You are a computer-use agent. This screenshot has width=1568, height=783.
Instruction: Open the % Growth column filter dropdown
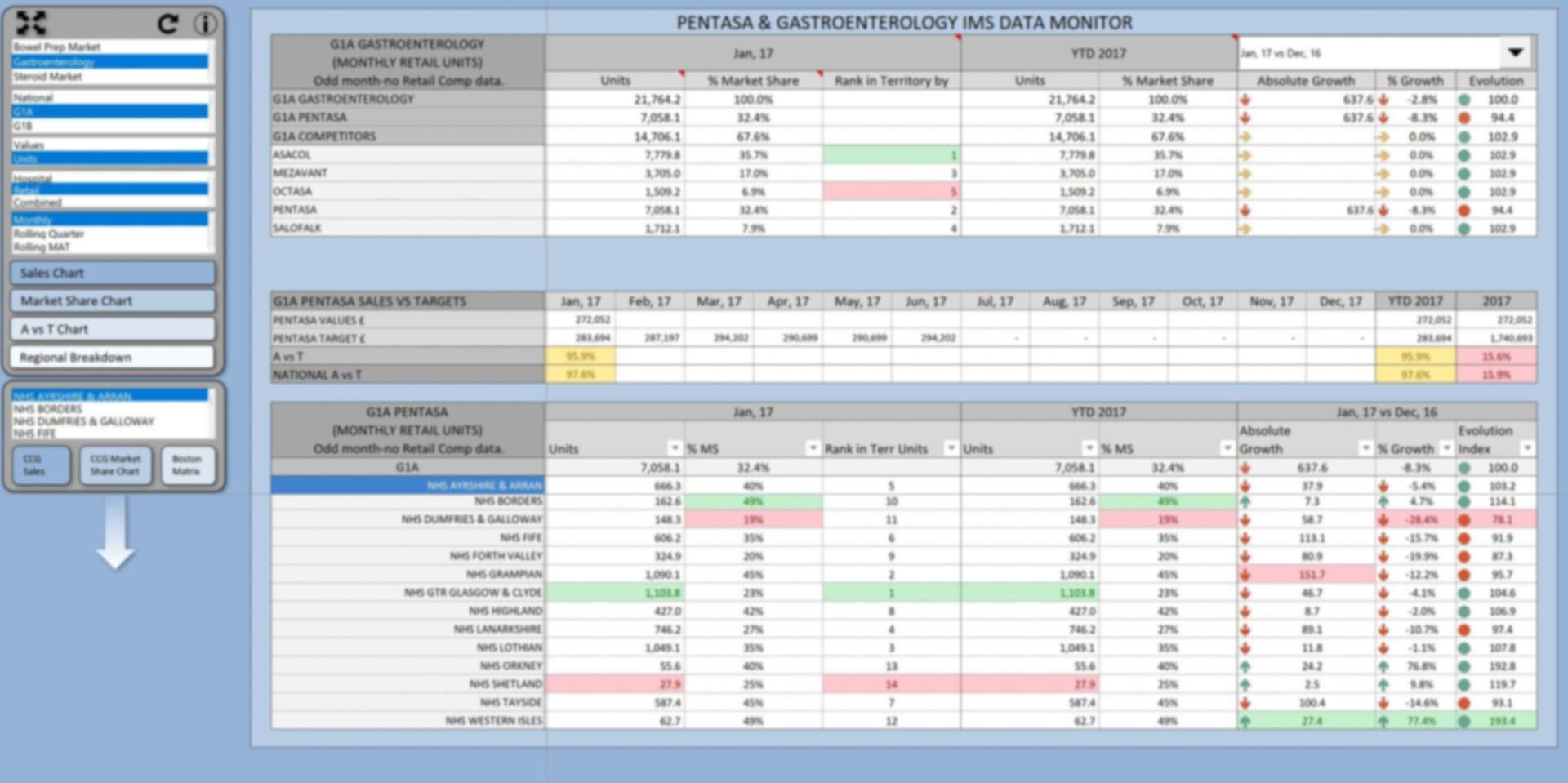tap(1447, 448)
